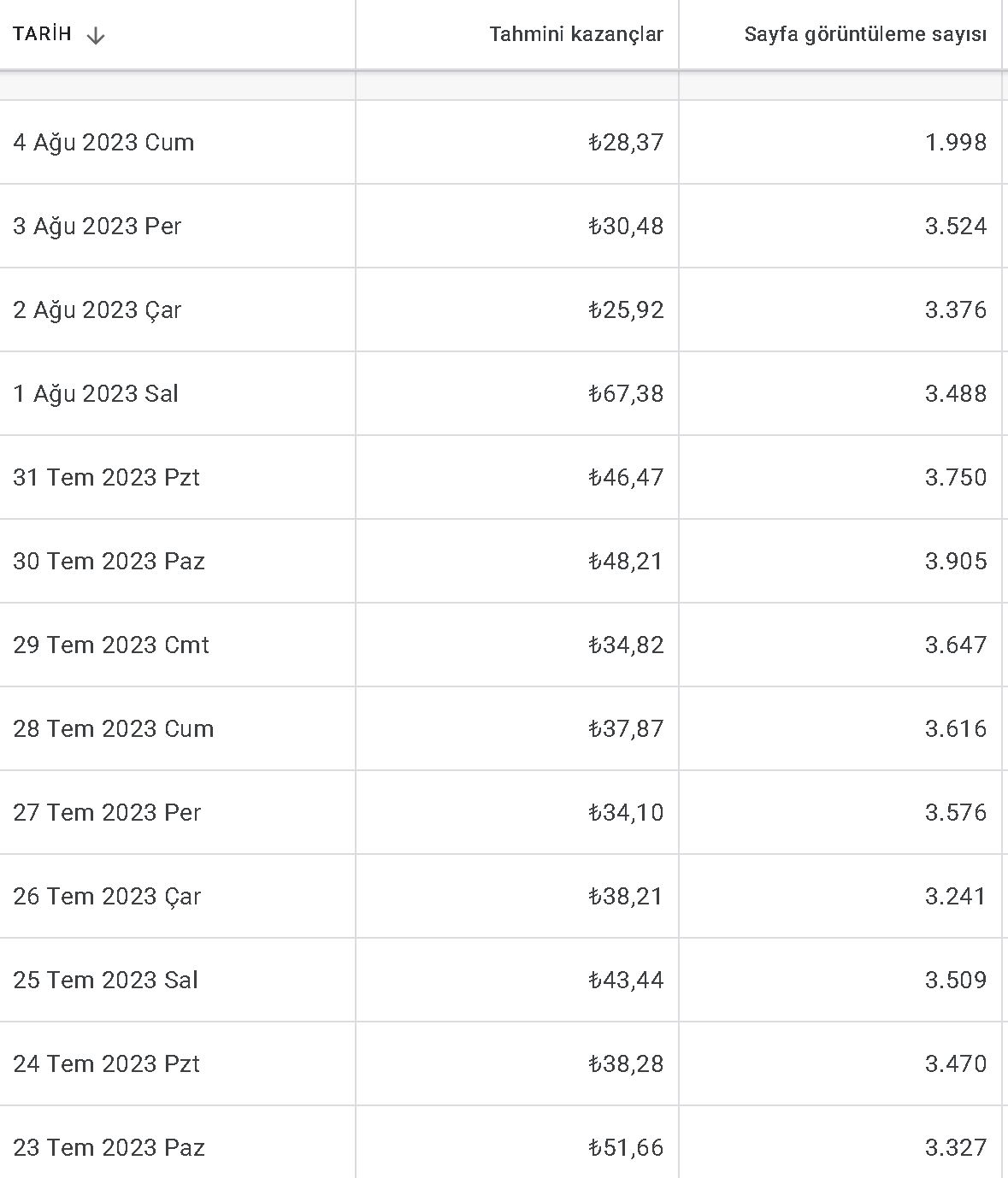Select the 29 Tem 2023 Cmt date
This screenshot has width=1008, height=1178.
111,645
